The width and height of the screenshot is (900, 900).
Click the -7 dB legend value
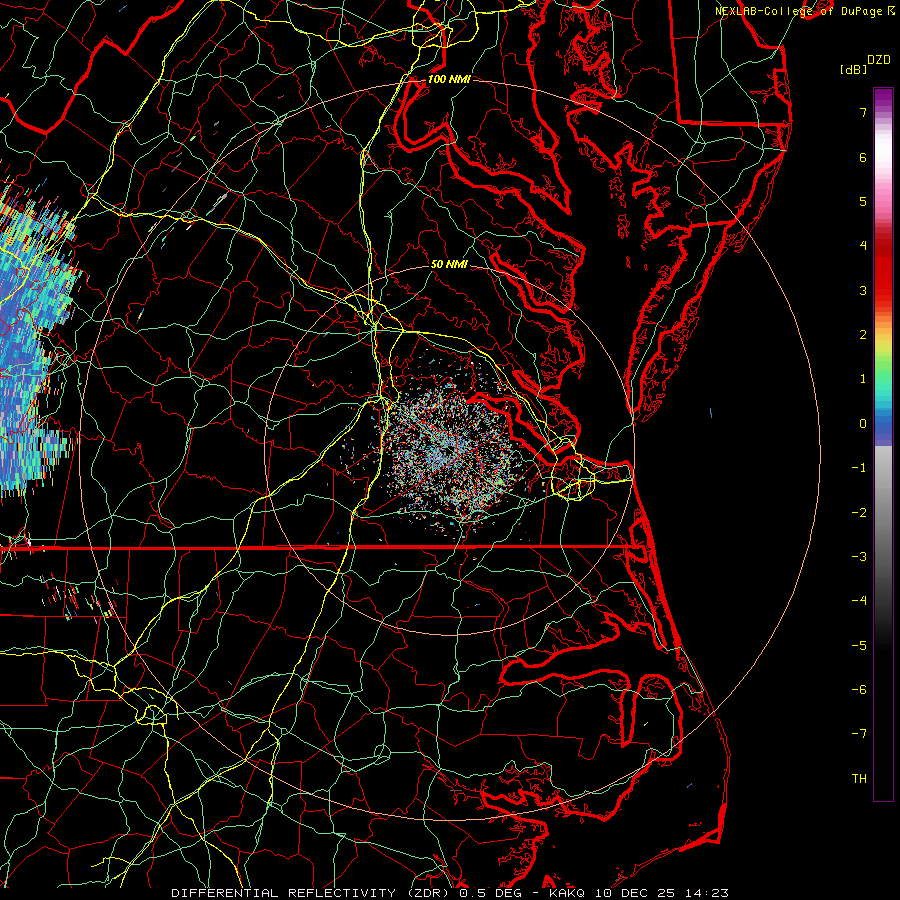pyautogui.click(x=859, y=734)
